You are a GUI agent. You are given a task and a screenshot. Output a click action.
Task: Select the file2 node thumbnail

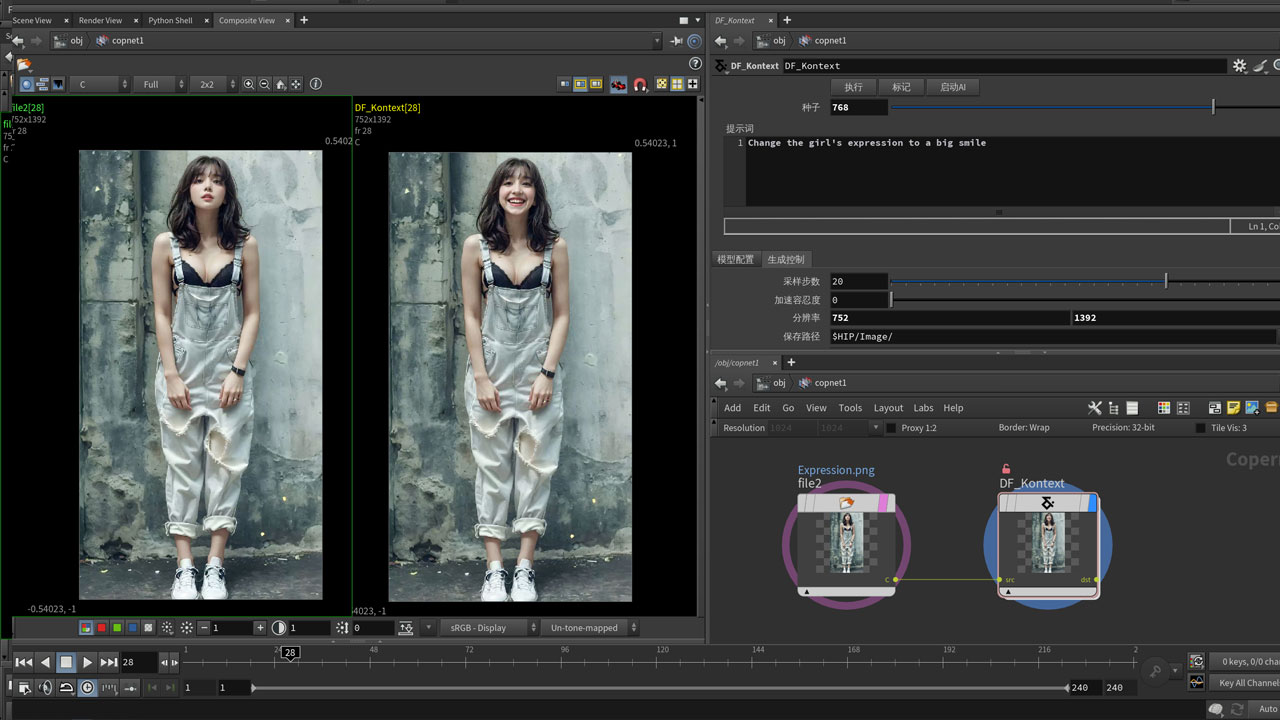pos(847,544)
